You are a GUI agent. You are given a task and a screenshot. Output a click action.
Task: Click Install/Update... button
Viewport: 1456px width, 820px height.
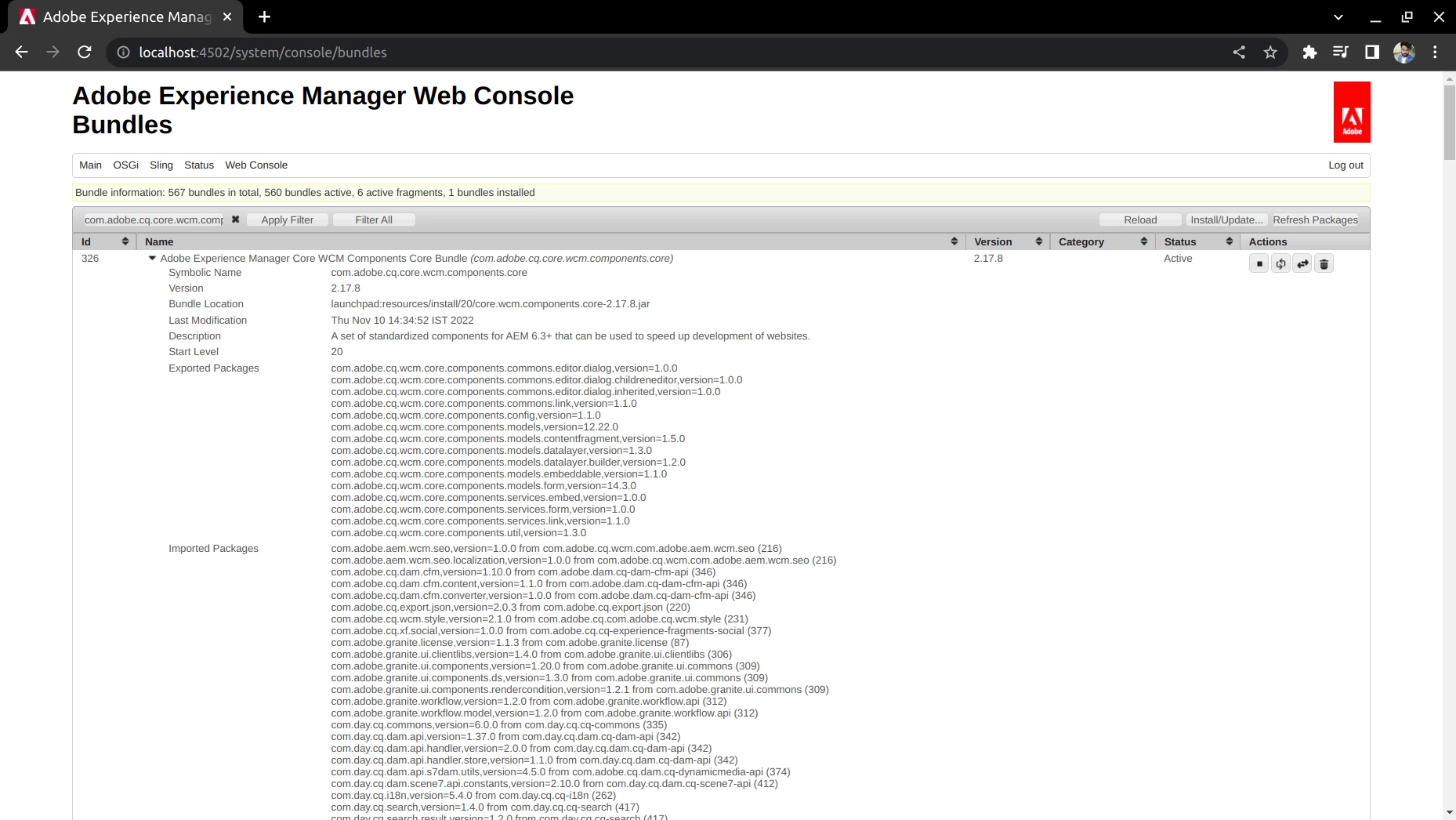coord(1226,220)
